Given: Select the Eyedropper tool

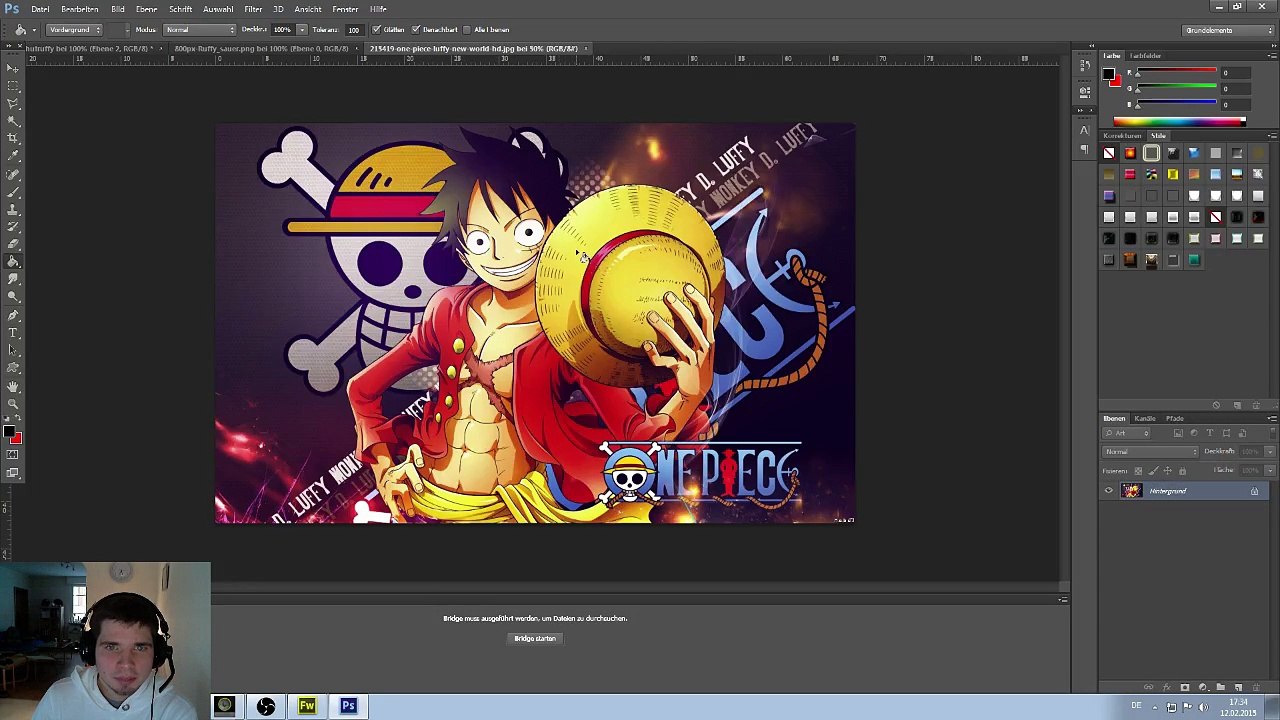Looking at the screenshot, I should tap(12, 156).
